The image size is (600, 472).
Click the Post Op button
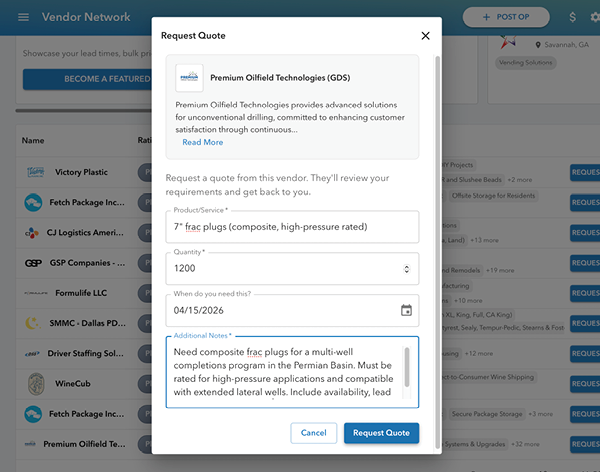tap(506, 17)
